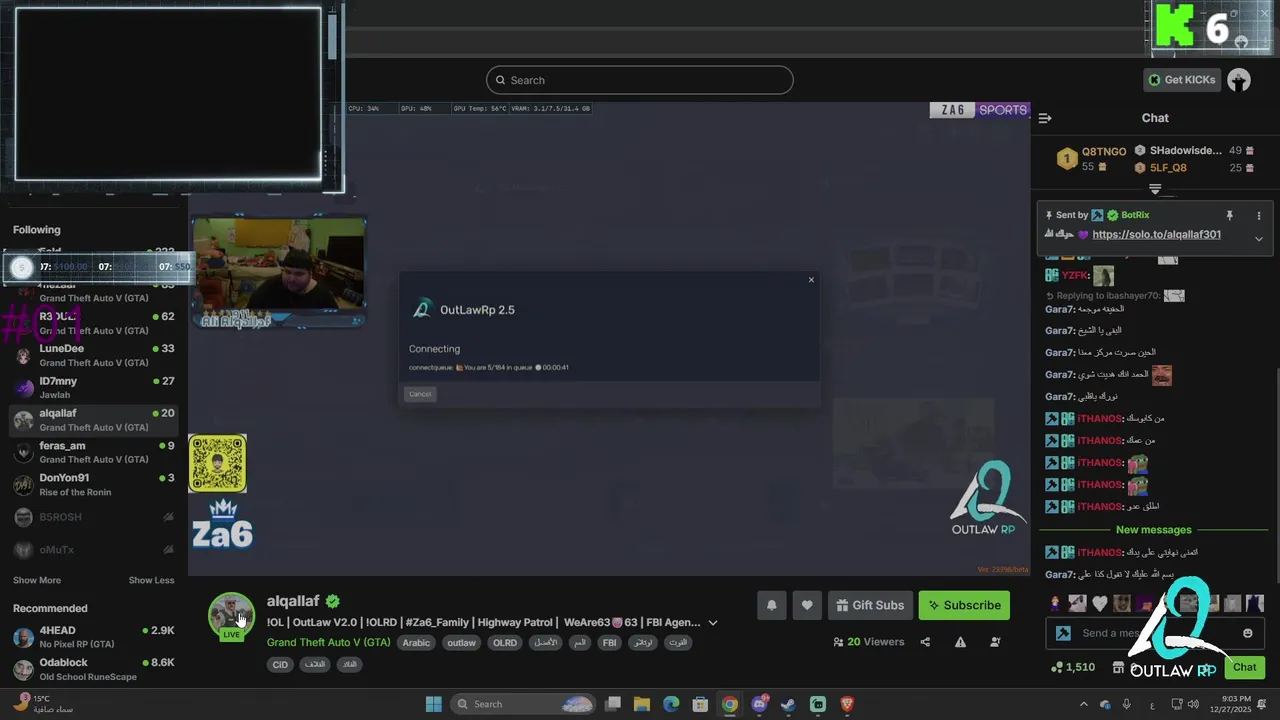Open the 1,510 KICKs balance
The width and height of the screenshot is (1280, 720).
[x=1072, y=667]
